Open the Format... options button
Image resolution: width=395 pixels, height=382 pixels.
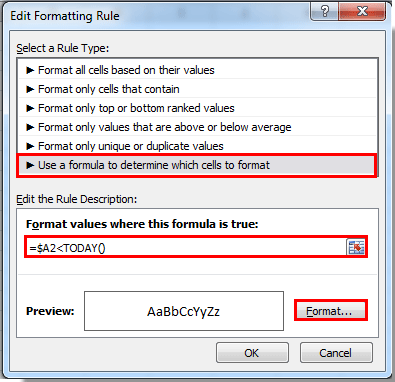(x=331, y=311)
